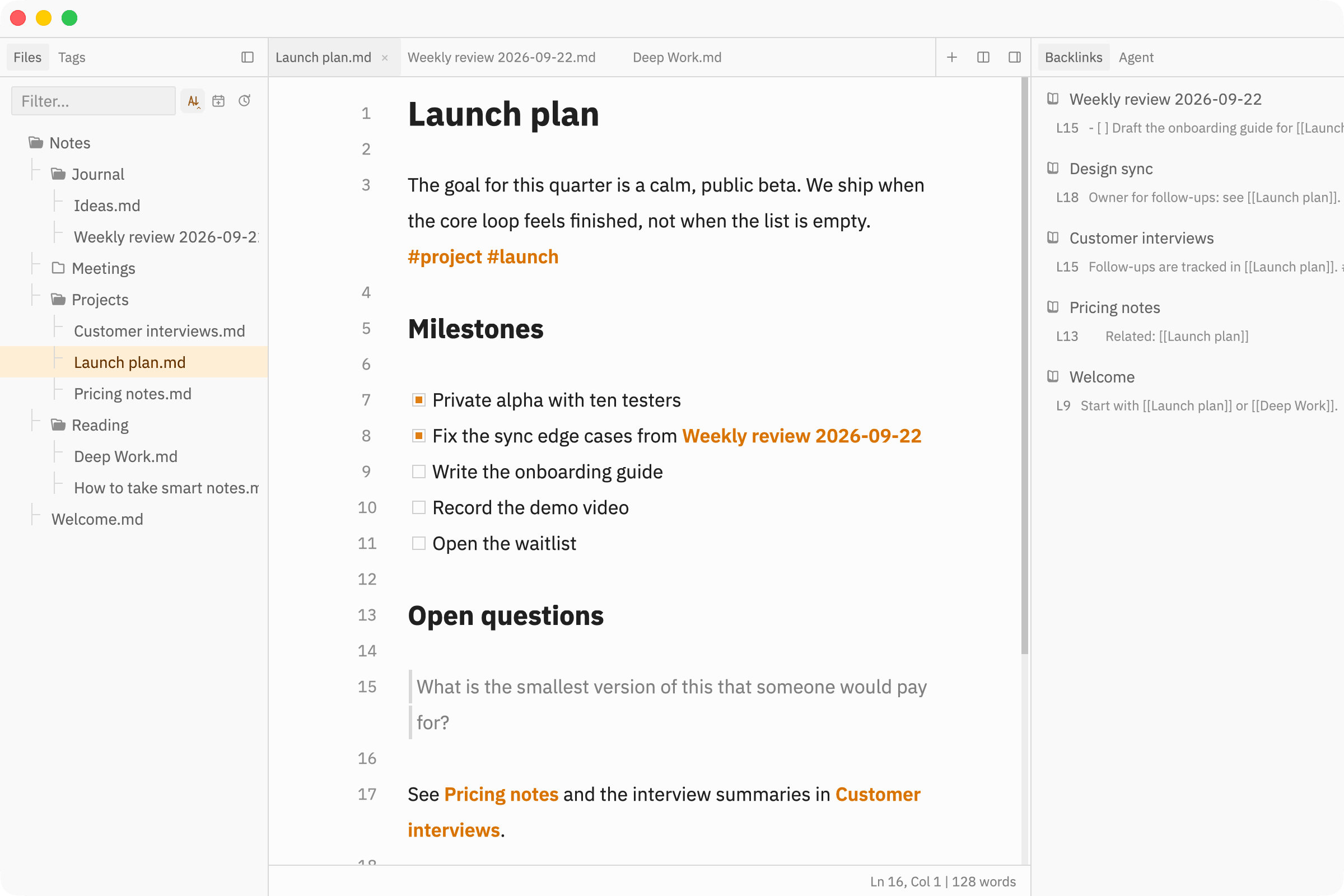
Task: Click the split editor view icon
Action: point(983,57)
